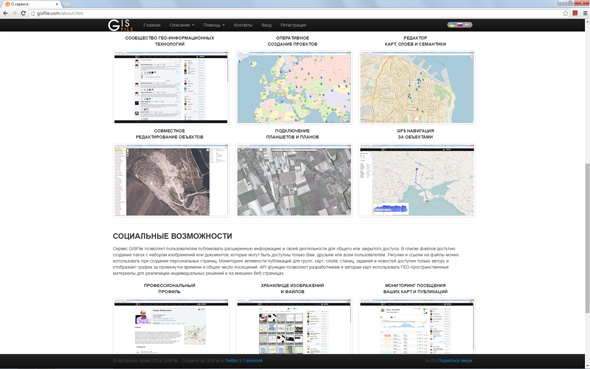The height and width of the screenshot is (369, 590).
Task: Go back using the browser back arrow
Action: click(x=5, y=13)
